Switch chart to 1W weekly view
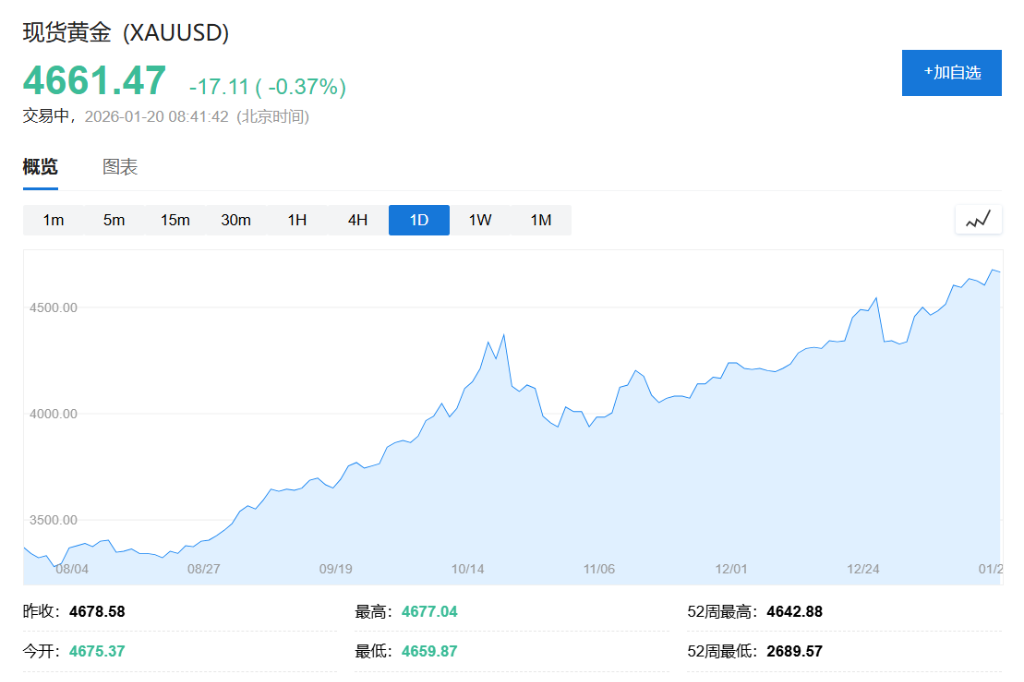The image size is (1024, 682). (x=480, y=220)
